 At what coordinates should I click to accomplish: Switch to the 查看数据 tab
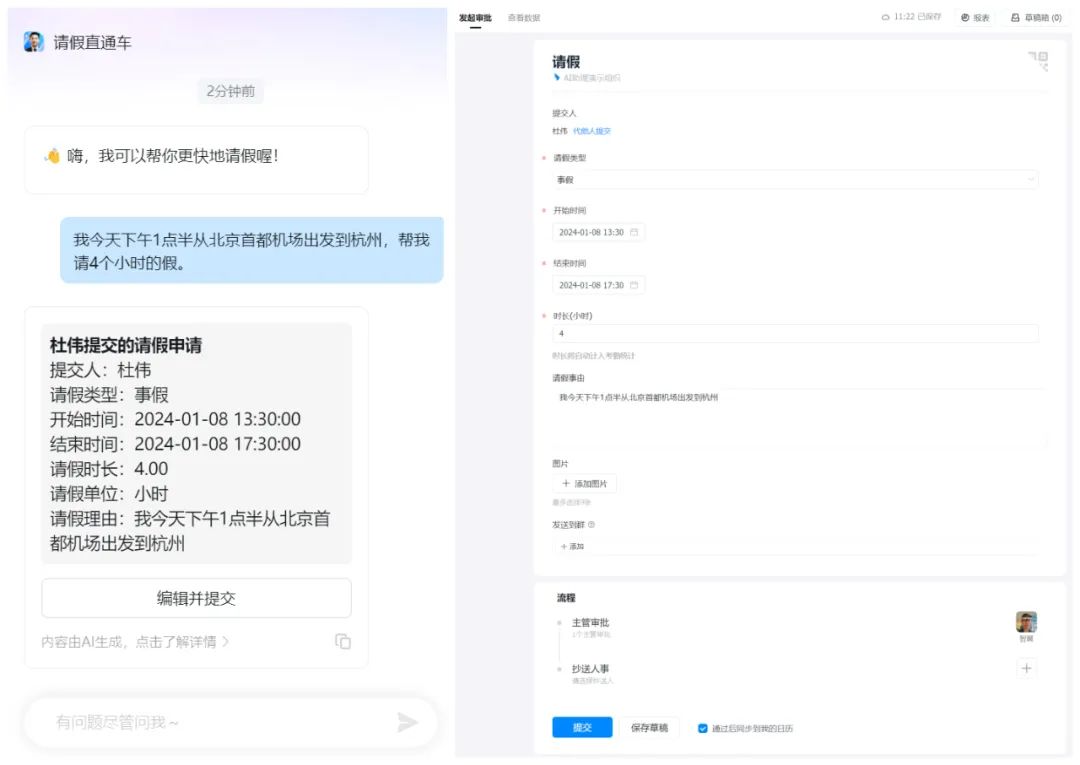(x=523, y=18)
